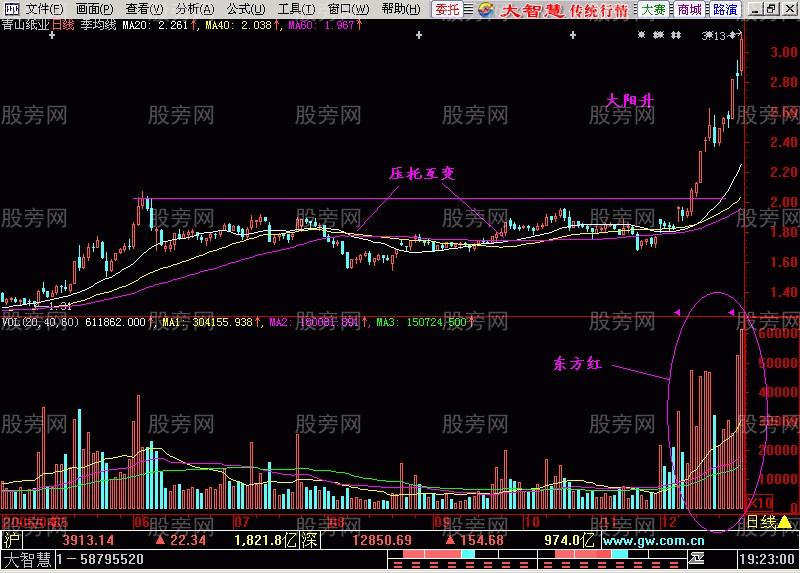Click the 大阳升 annotation text

pyautogui.click(x=630, y=101)
